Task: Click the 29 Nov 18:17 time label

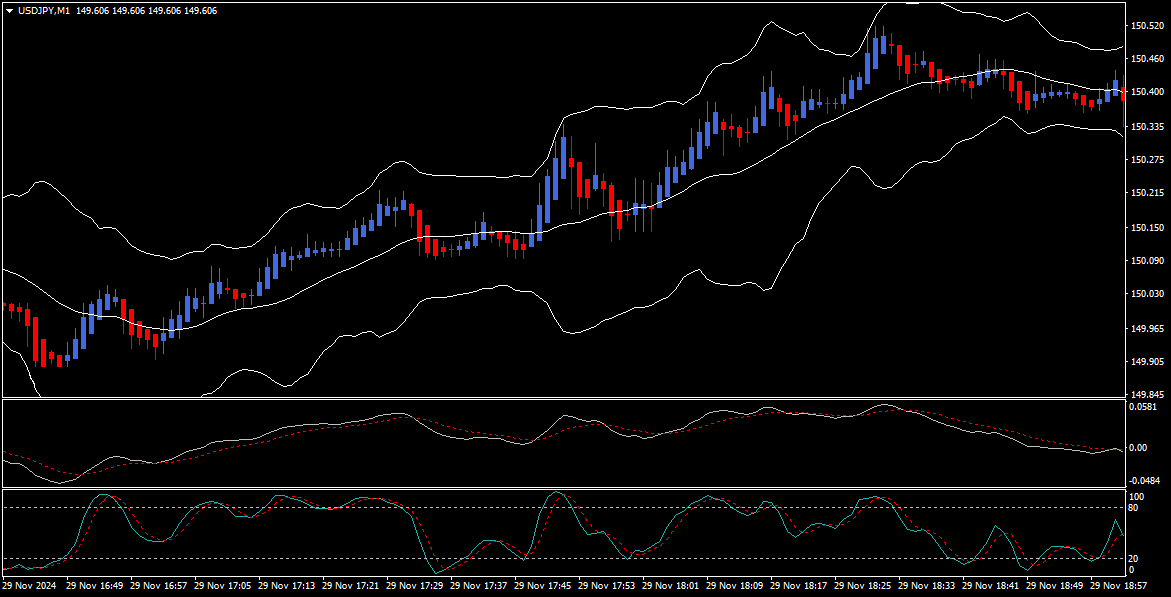Action: [x=800, y=586]
